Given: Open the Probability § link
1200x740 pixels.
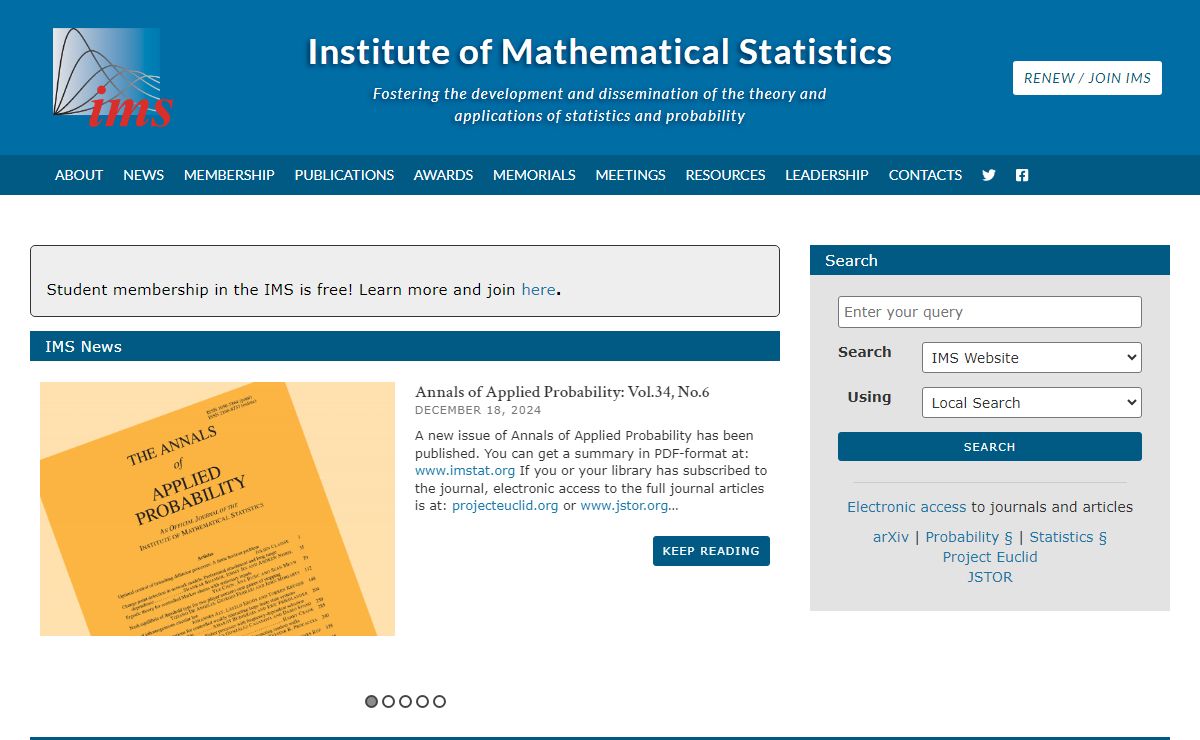Looking at the screenshot, I should click(969, 537).
